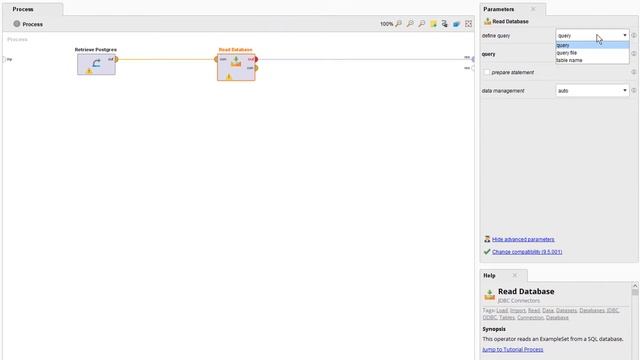This screenshot has width=640, height=360.
Task: Click the Import tag link
Action: [518, 311]
